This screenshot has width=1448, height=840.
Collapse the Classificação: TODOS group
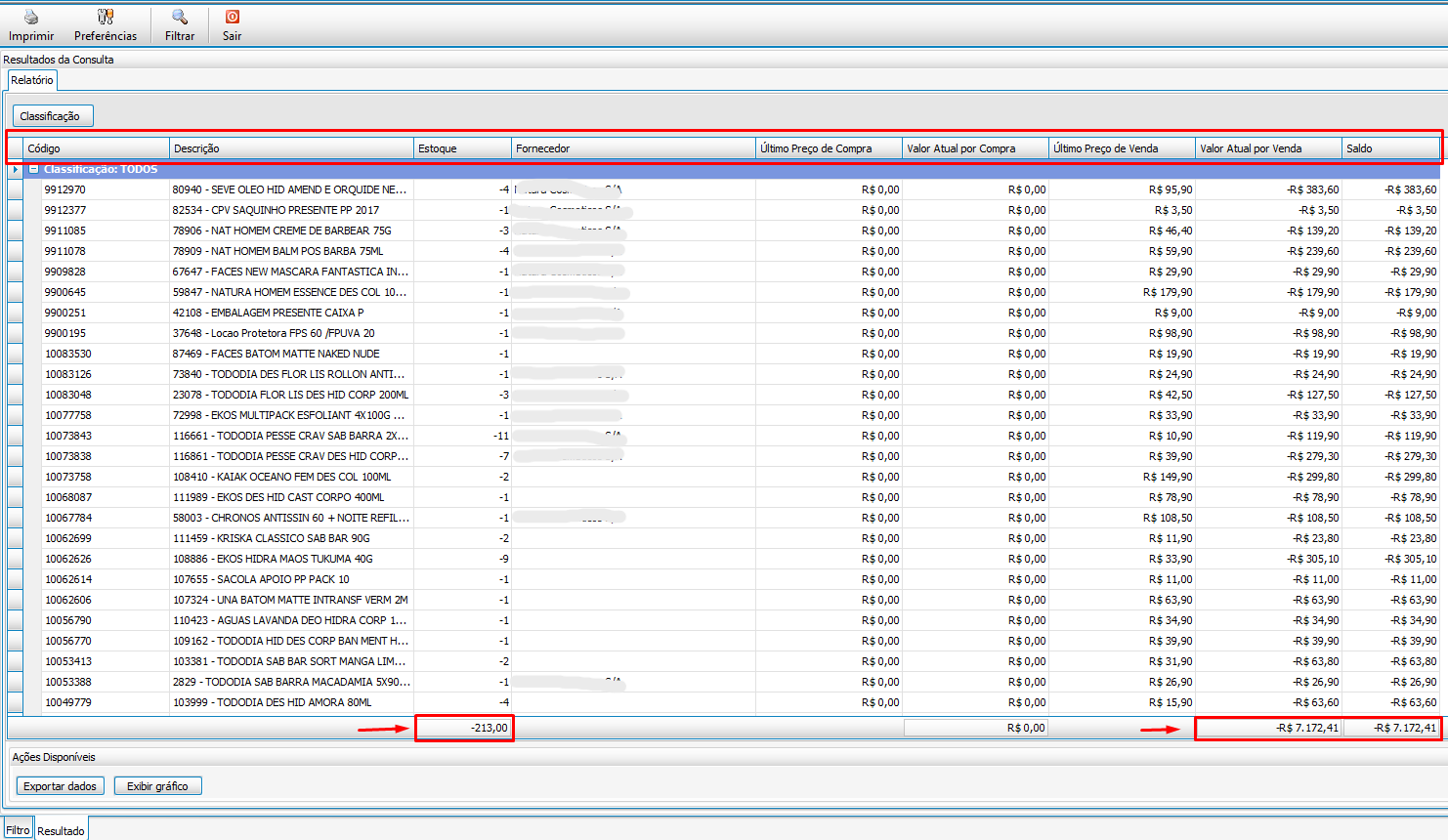(33, 169)
